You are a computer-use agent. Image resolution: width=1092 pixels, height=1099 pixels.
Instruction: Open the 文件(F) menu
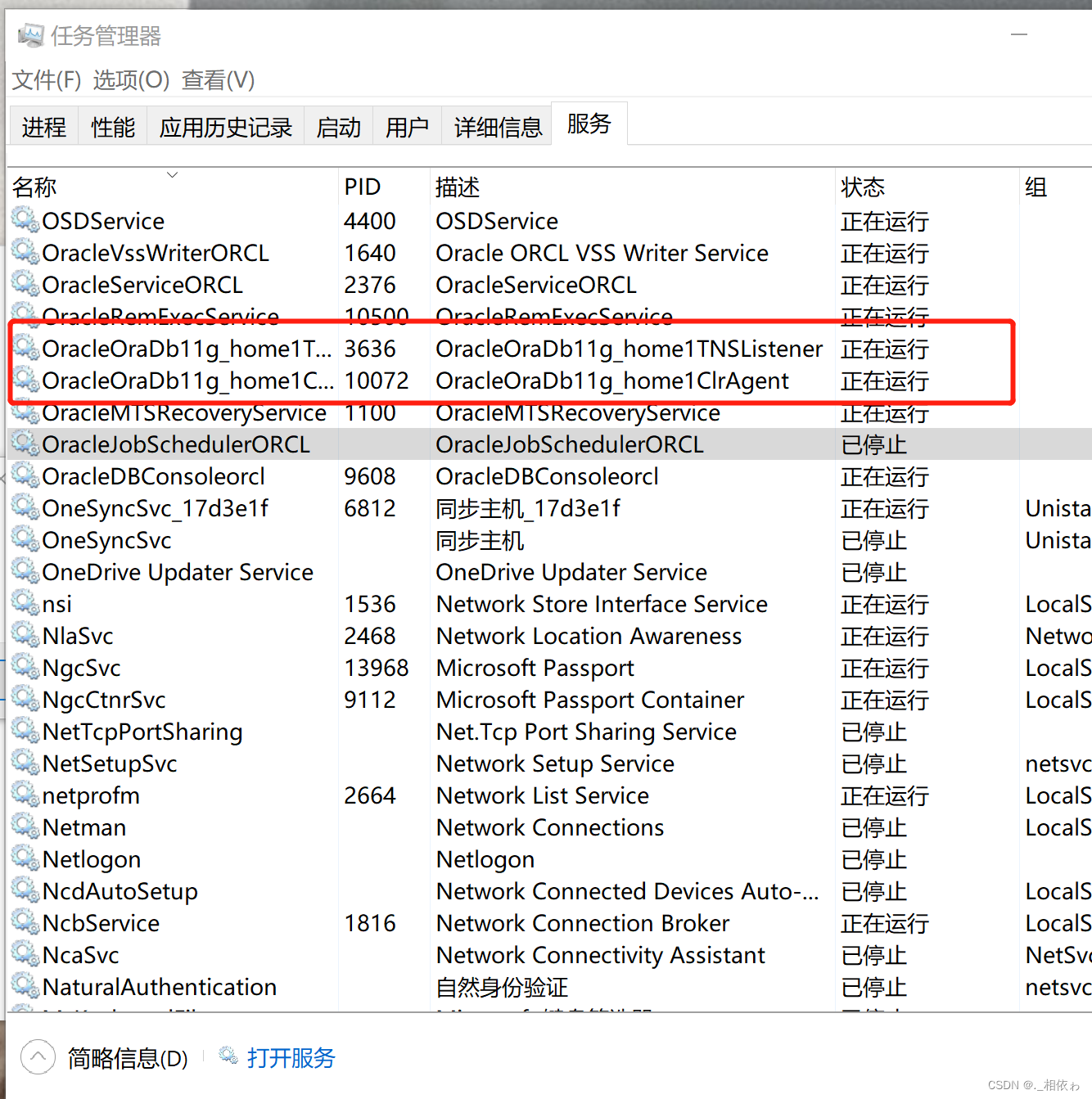47,80
